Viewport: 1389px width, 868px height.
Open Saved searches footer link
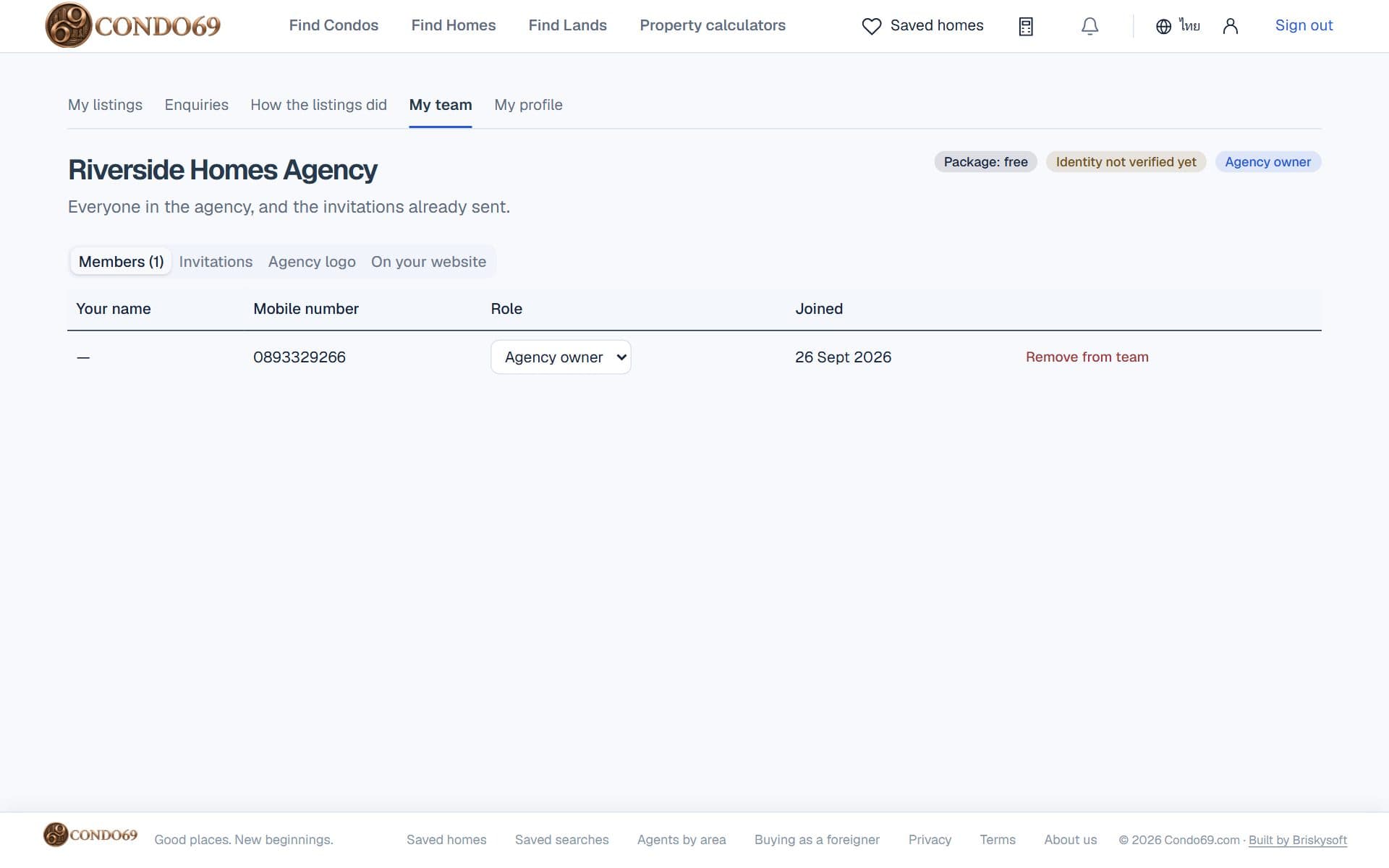561,840
